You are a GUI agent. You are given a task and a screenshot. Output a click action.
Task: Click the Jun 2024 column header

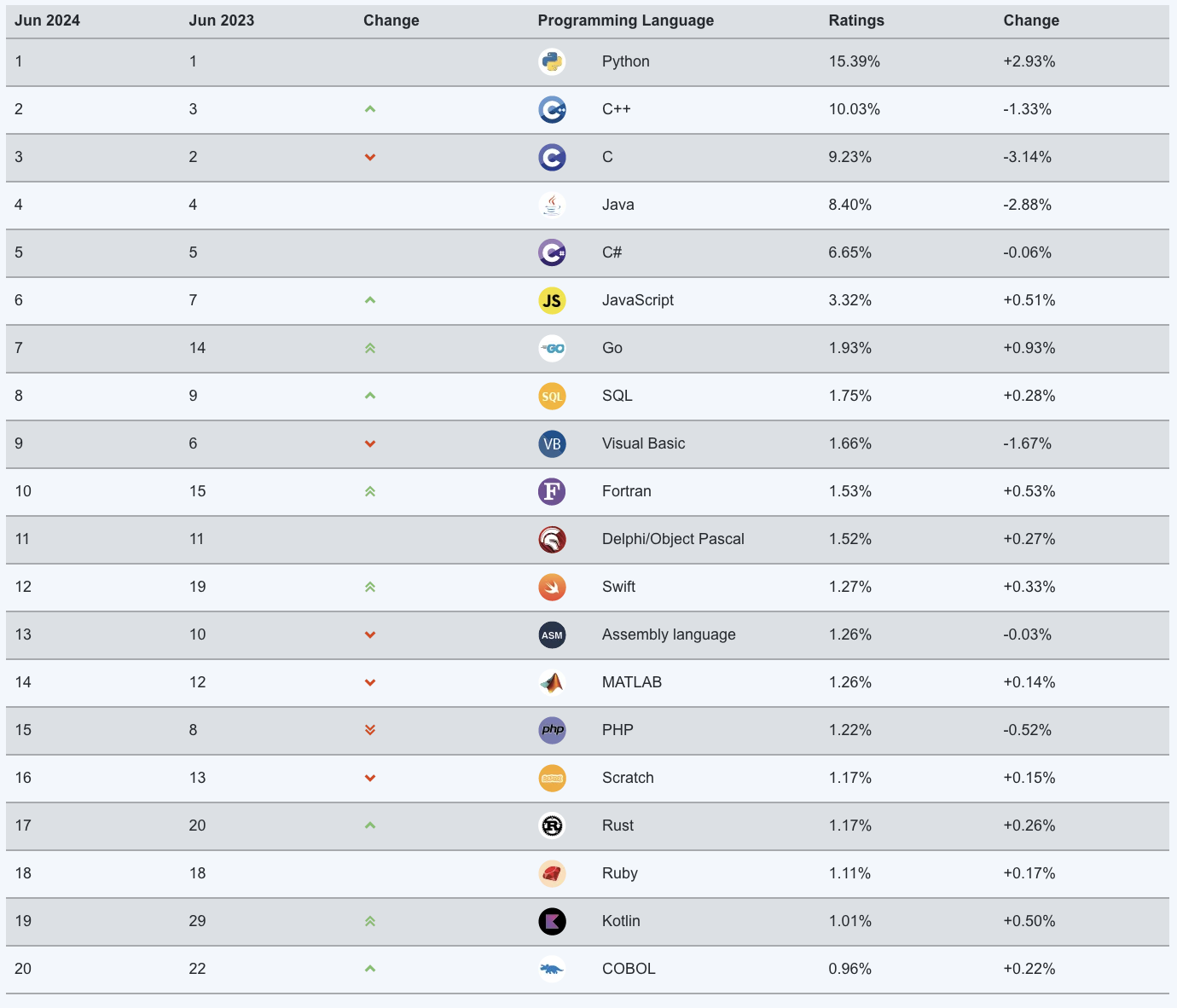pos(47,20)
